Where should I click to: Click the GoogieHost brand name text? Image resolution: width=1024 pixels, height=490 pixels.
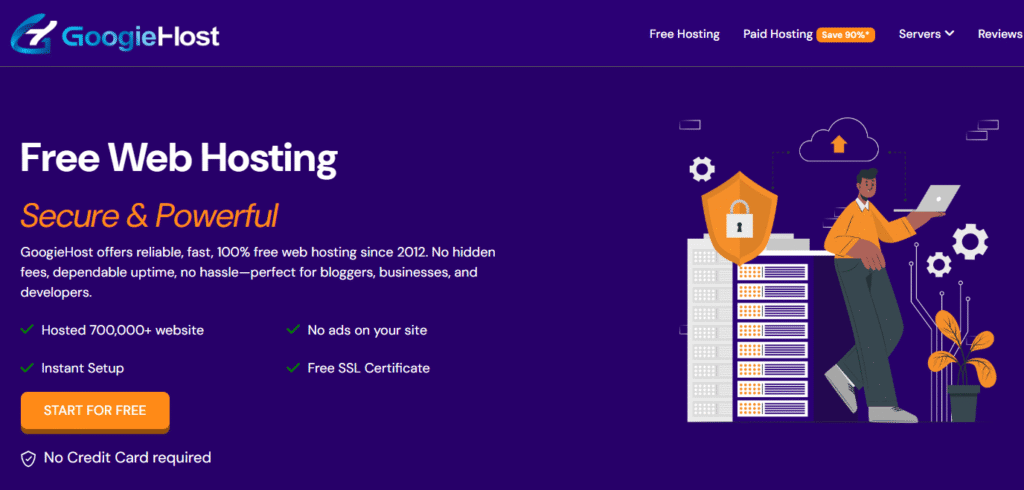coord(140,37)
